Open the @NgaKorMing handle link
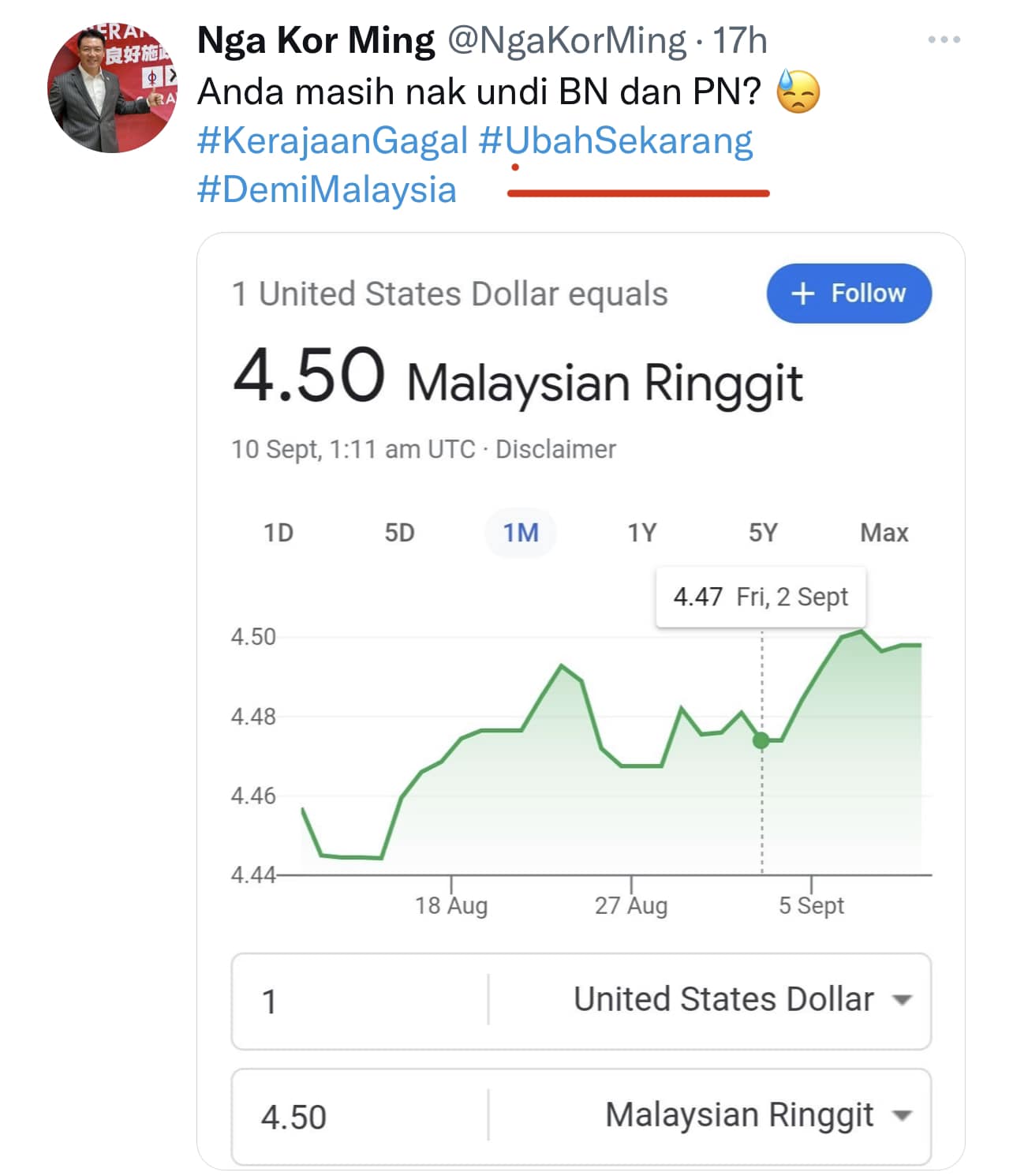This screenshot has width=1013, height=1176. (567, 40)
